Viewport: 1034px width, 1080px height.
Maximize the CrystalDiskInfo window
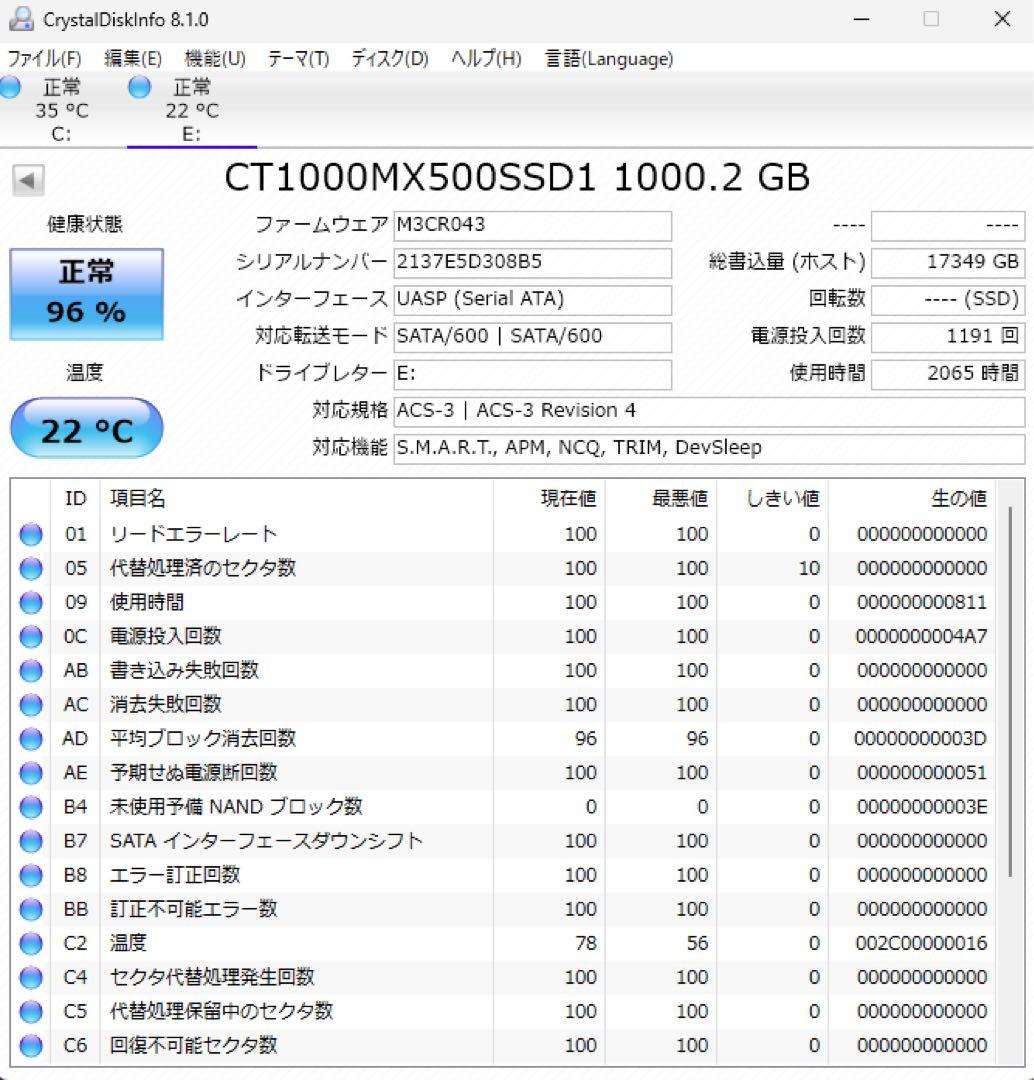pos(931,19)
